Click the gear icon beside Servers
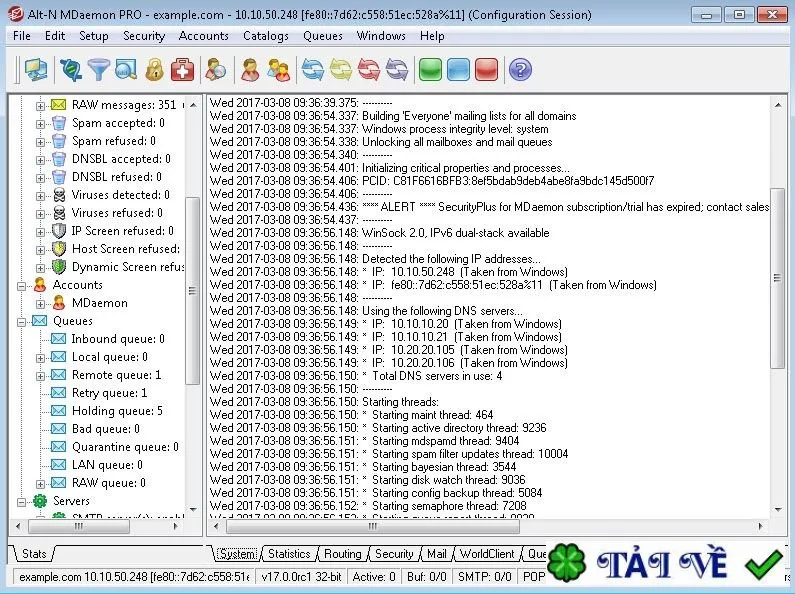 pyautogui.click(x=40, y=501)
